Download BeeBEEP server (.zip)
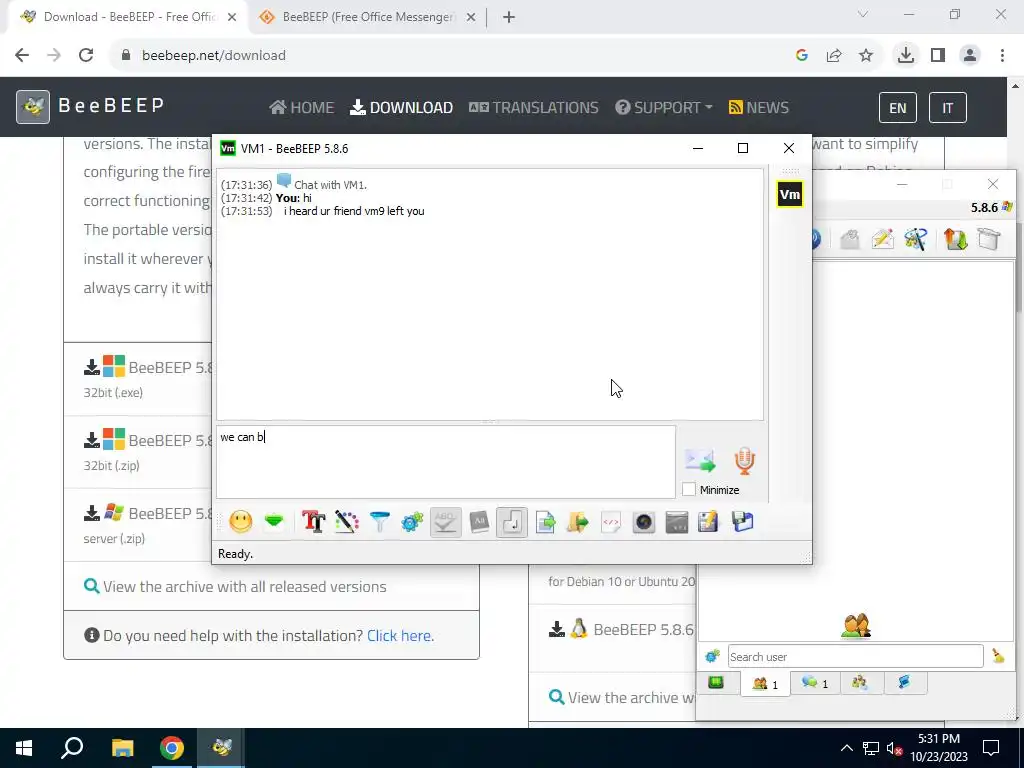Image resolution: width=1024 pixels, height=768 pixels. tap(148, 513)
